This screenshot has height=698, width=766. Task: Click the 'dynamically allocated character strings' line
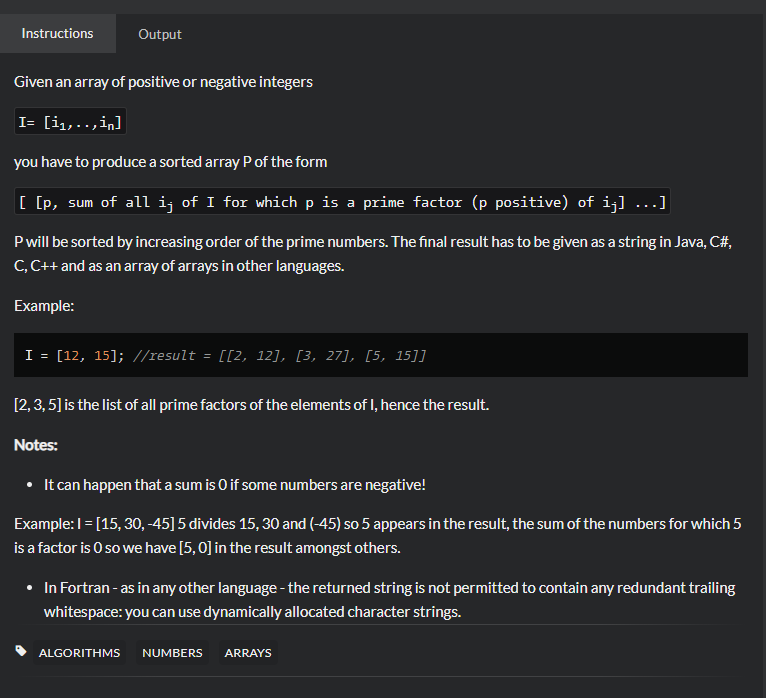coord(252,611)
